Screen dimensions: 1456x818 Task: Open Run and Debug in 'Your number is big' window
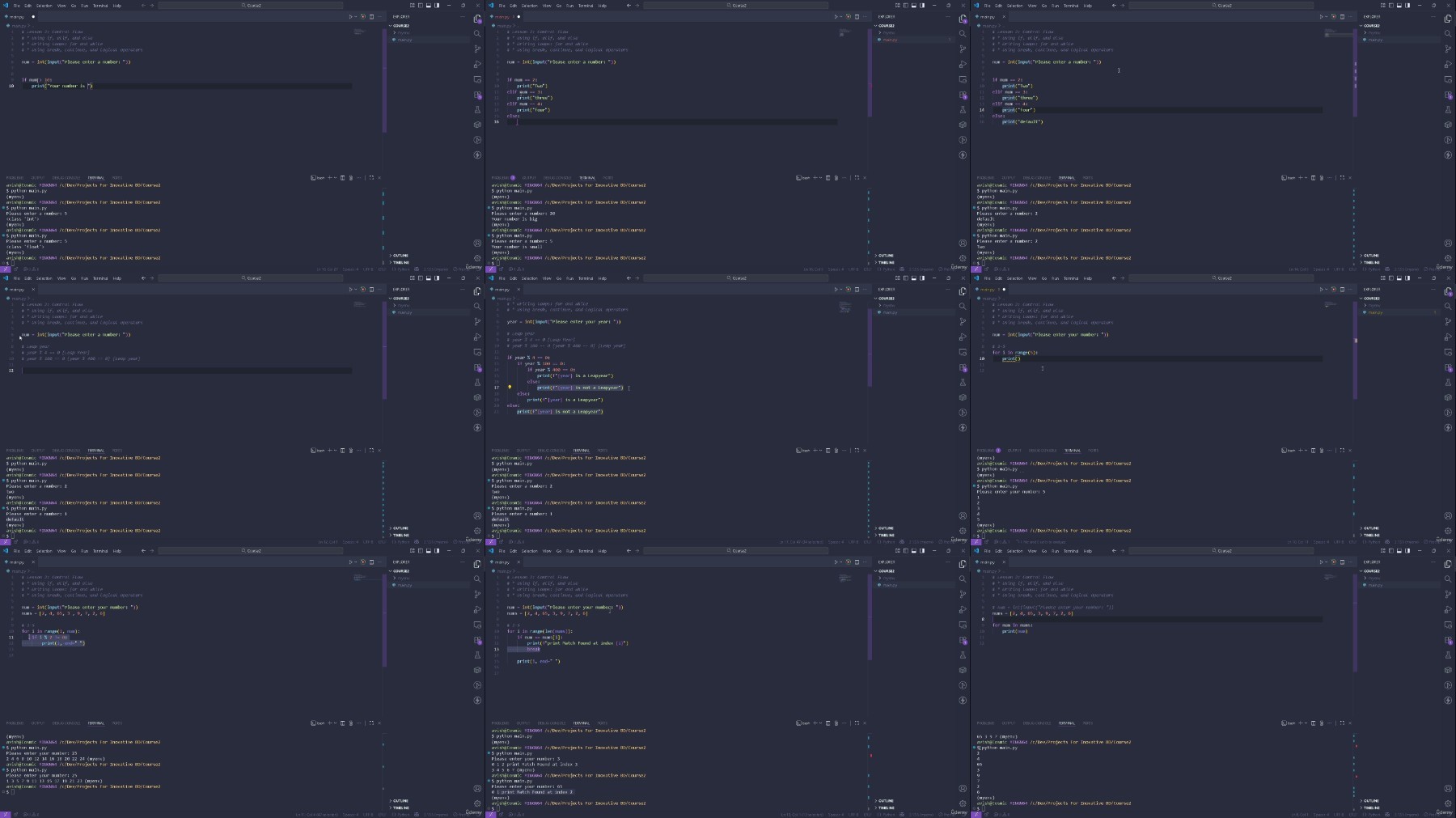coord(963,64)
